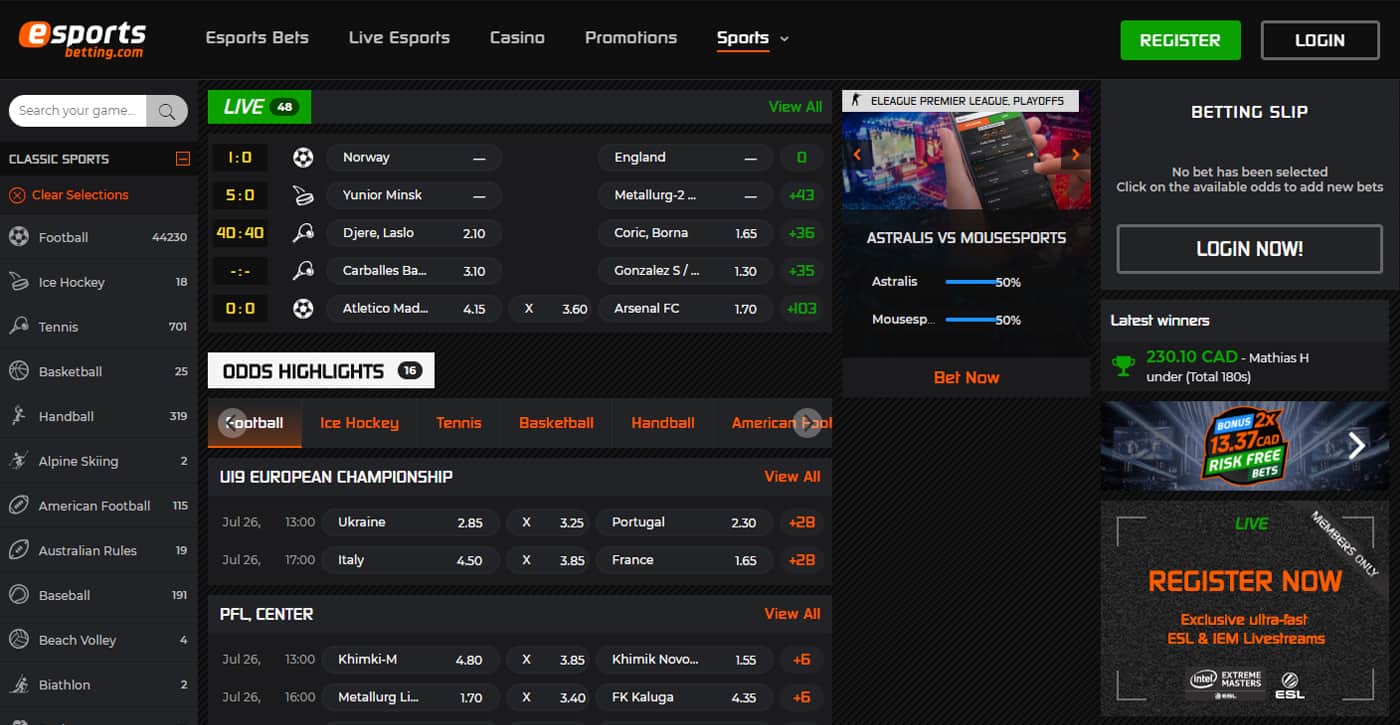
Task: Click the Baseball icon in the sidebar
Action: pos(19,595)
